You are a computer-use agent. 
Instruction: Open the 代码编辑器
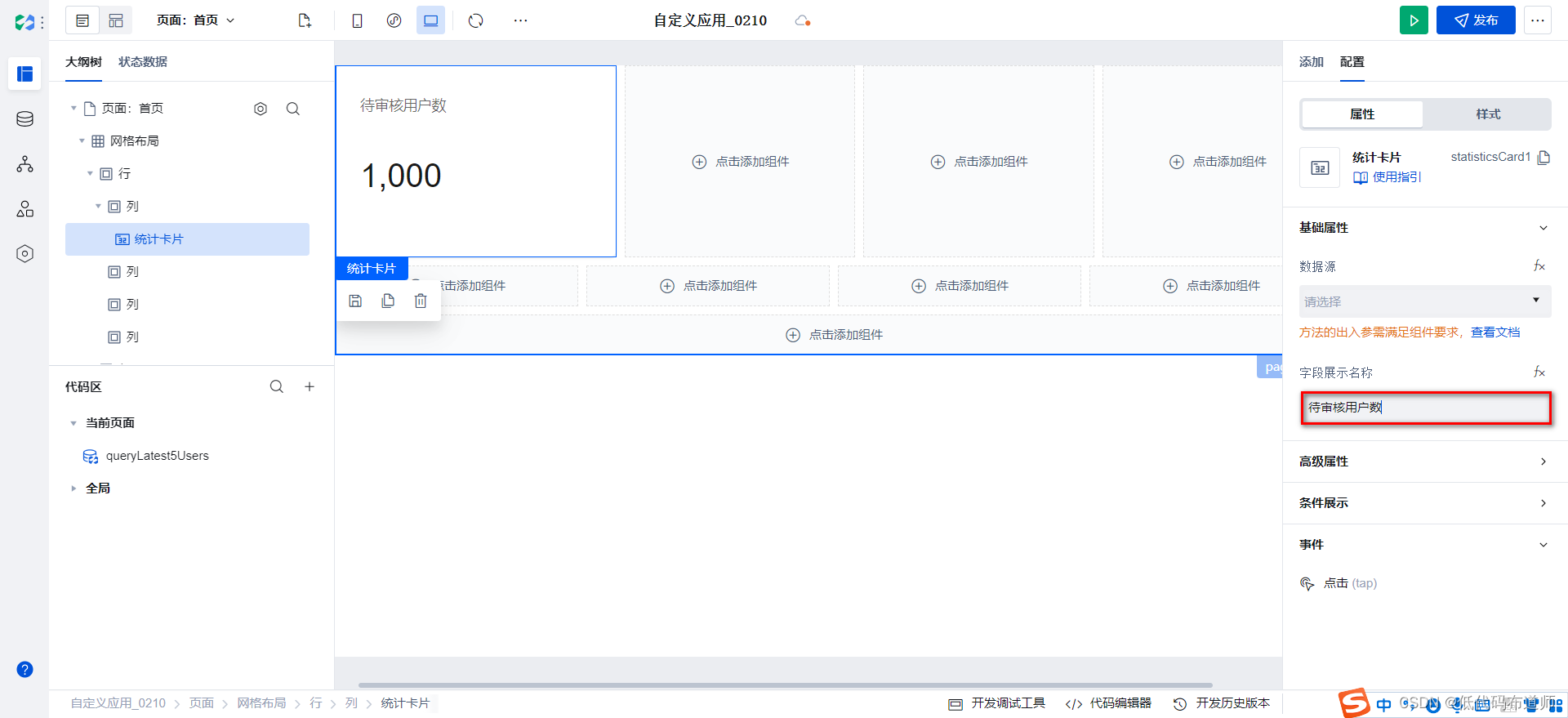point(1108,703)
